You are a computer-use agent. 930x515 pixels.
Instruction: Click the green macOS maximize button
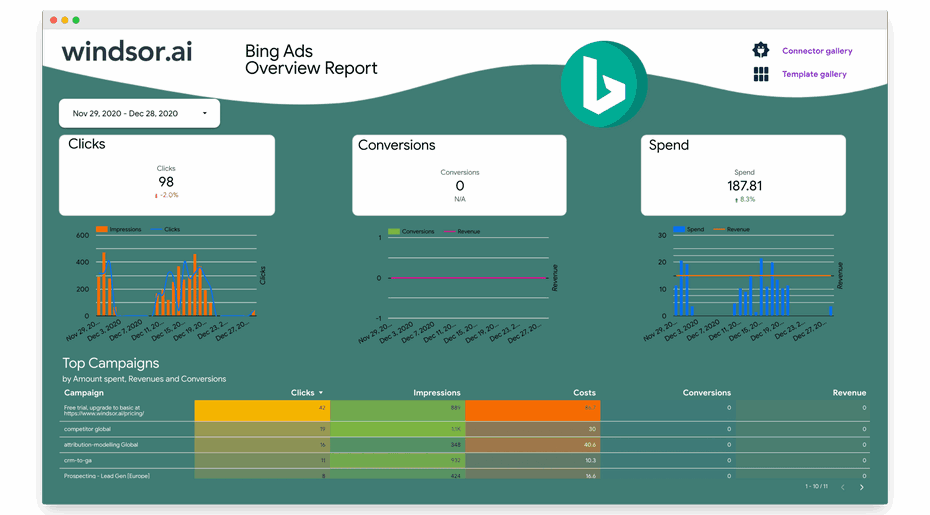pyautogui.click(x=76, y=20)
